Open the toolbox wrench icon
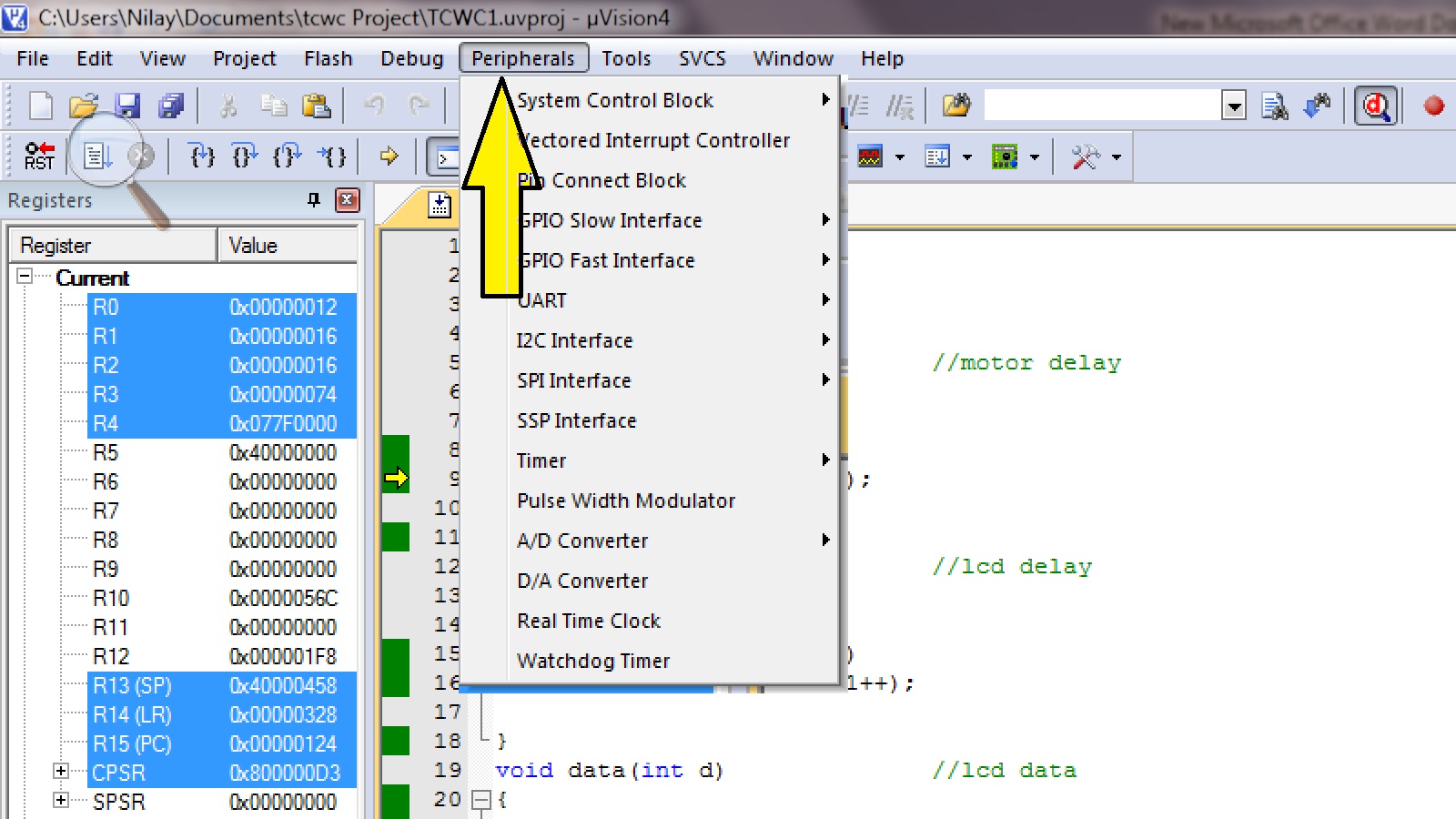 1086,157
